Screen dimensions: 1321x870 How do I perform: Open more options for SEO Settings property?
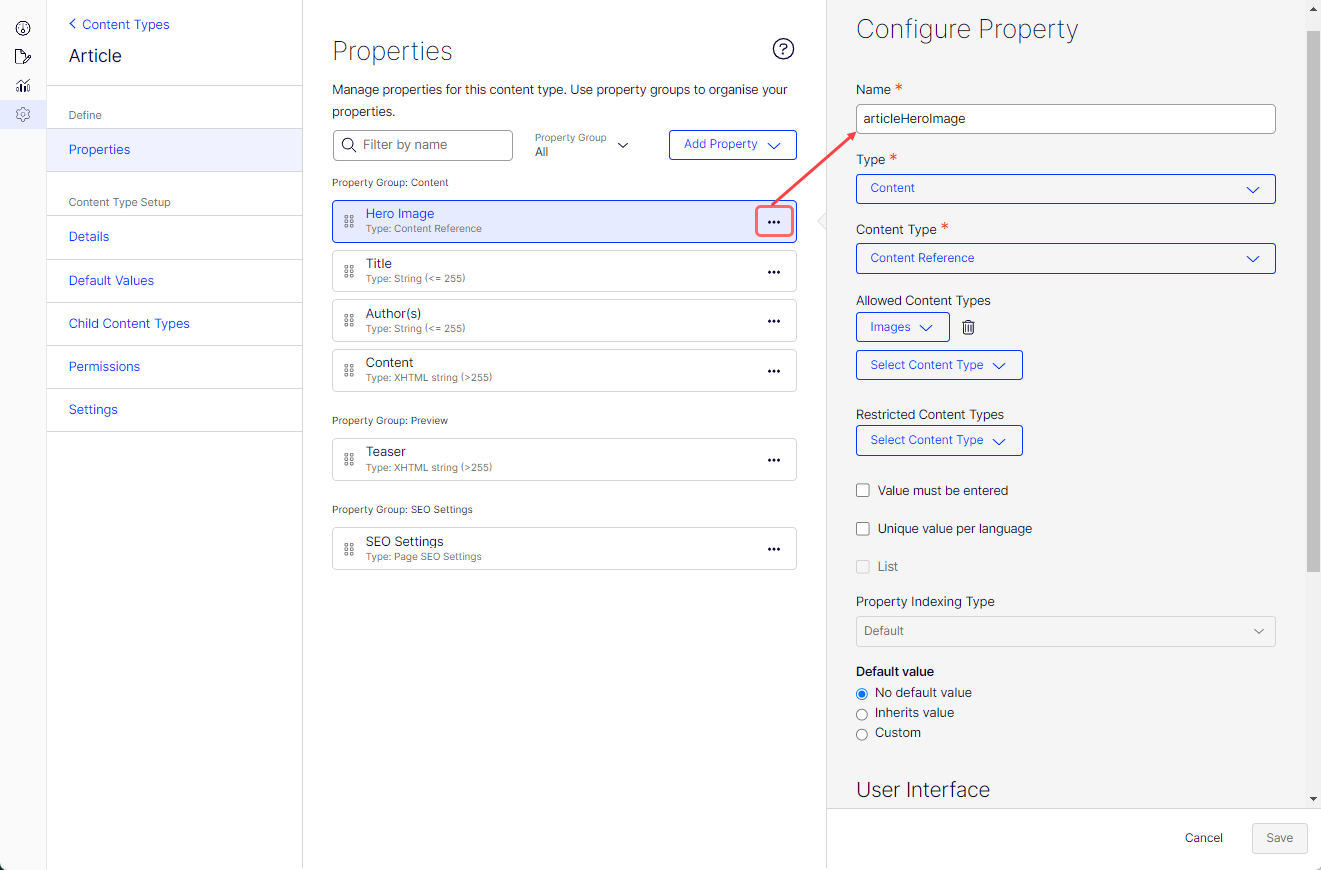click(x=774, y=549)
